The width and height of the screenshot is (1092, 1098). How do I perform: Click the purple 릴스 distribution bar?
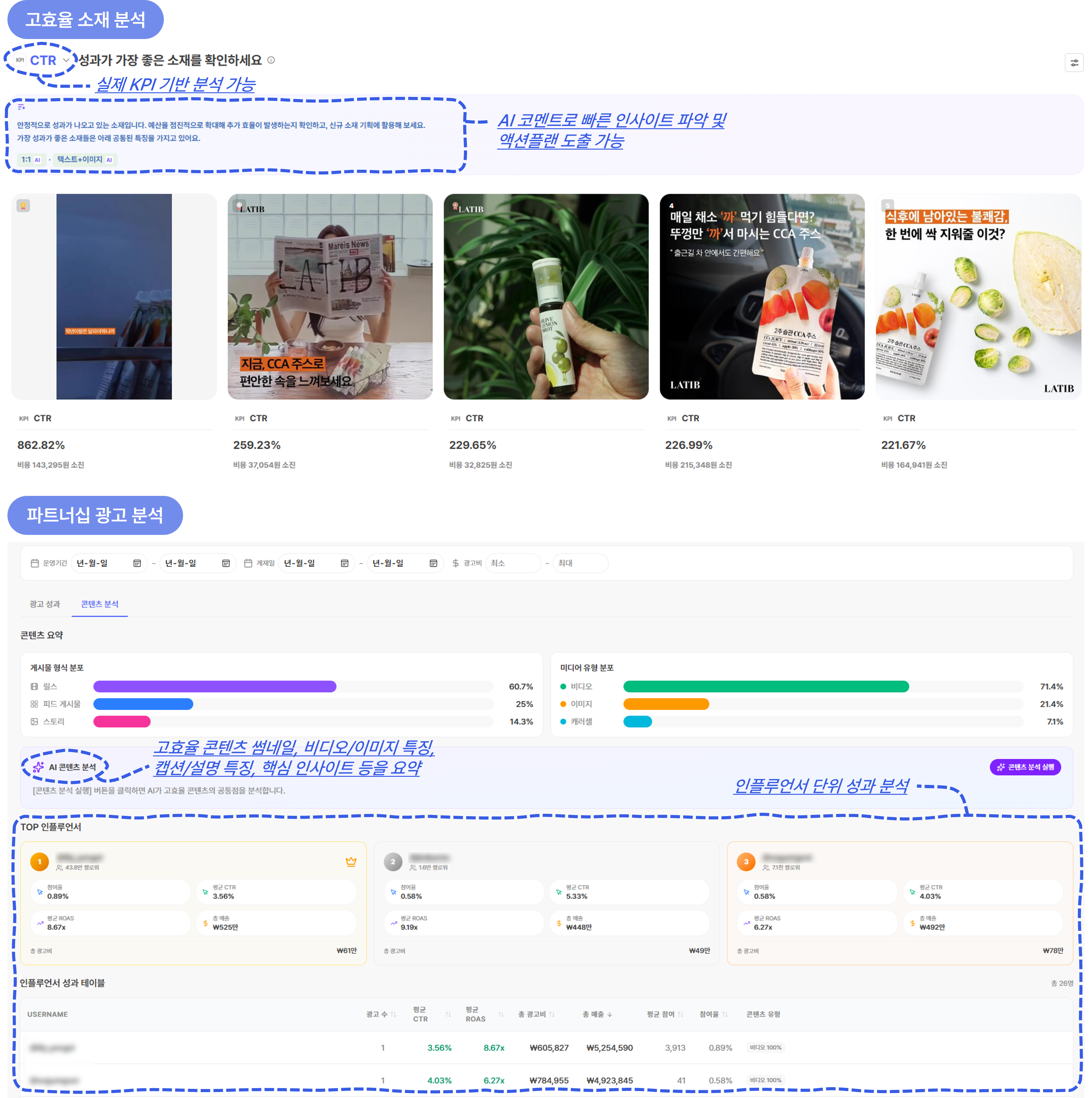[215, 687]
